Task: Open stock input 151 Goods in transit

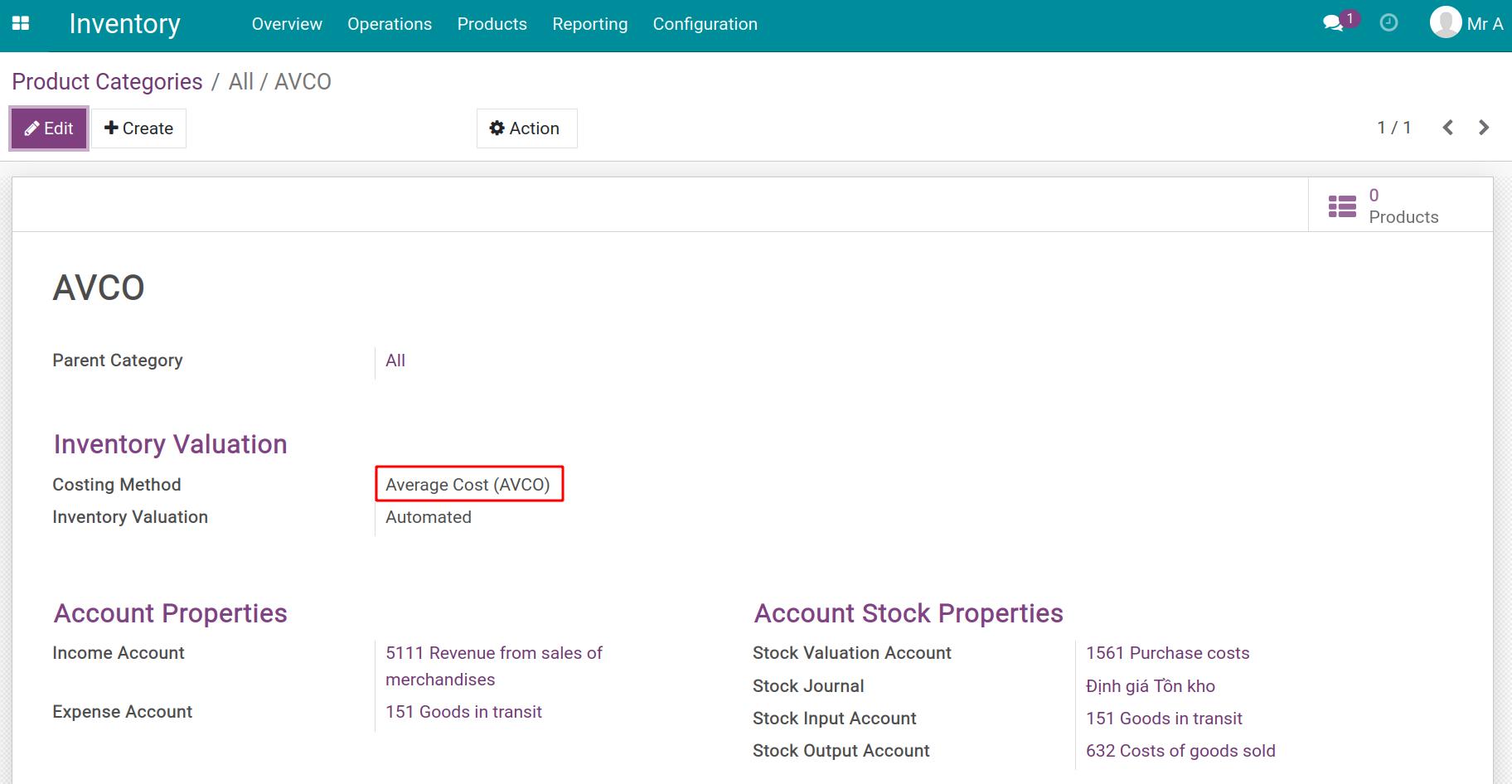Action: (x=1164, y=719)
